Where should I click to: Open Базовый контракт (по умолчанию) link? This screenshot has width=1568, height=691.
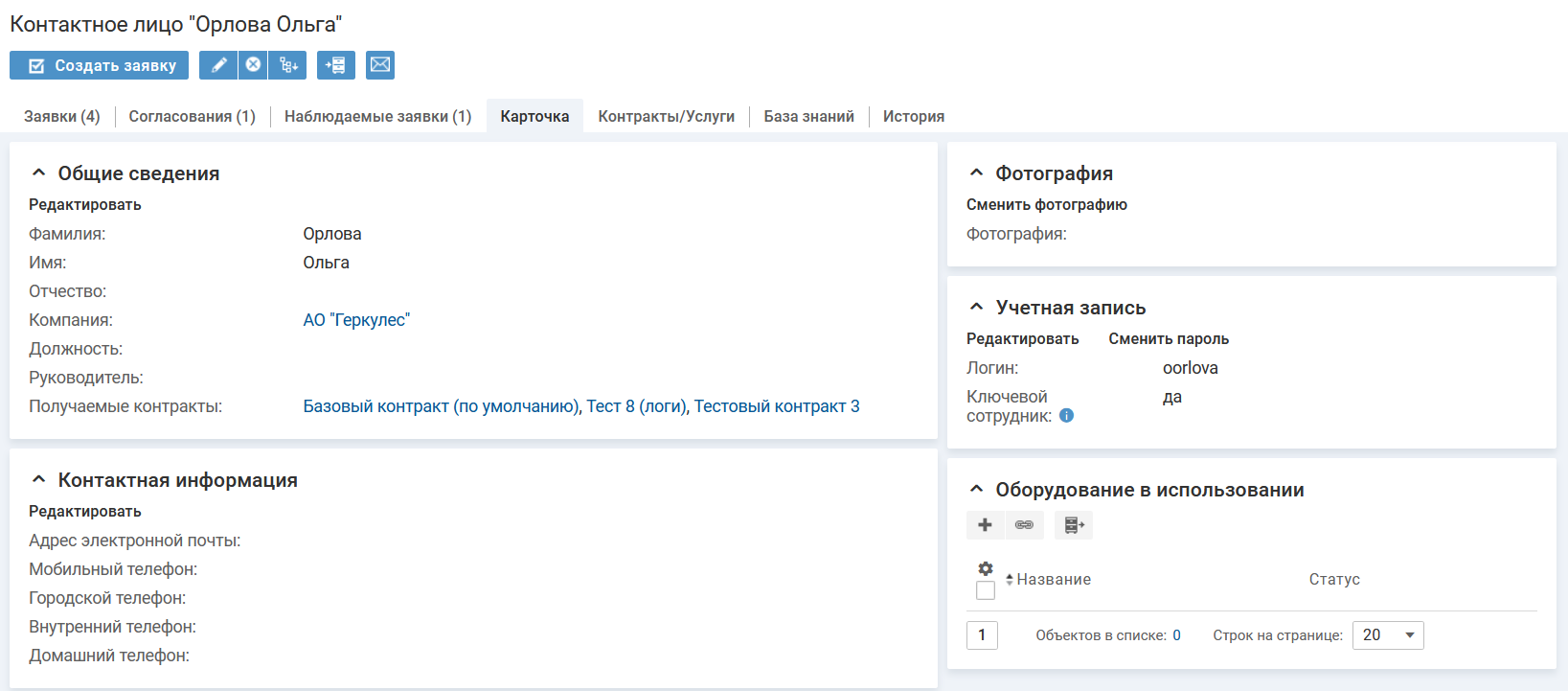tap(441, 406)
